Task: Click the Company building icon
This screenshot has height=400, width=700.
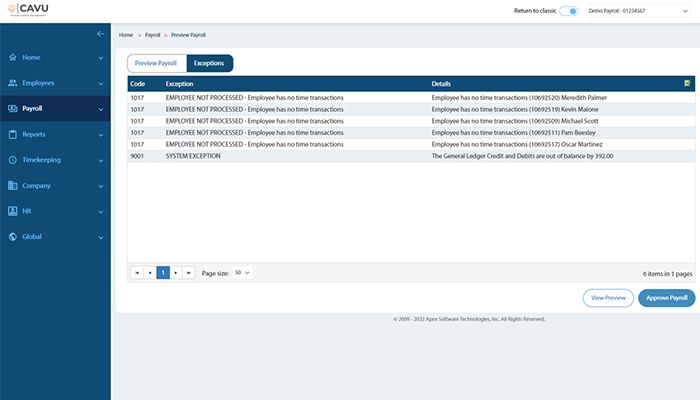Action: [x=12, y=186]
